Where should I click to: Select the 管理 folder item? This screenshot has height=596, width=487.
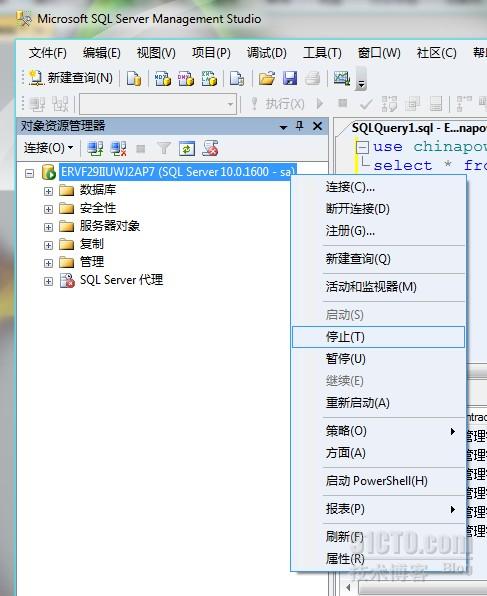[x=92, y=262]
